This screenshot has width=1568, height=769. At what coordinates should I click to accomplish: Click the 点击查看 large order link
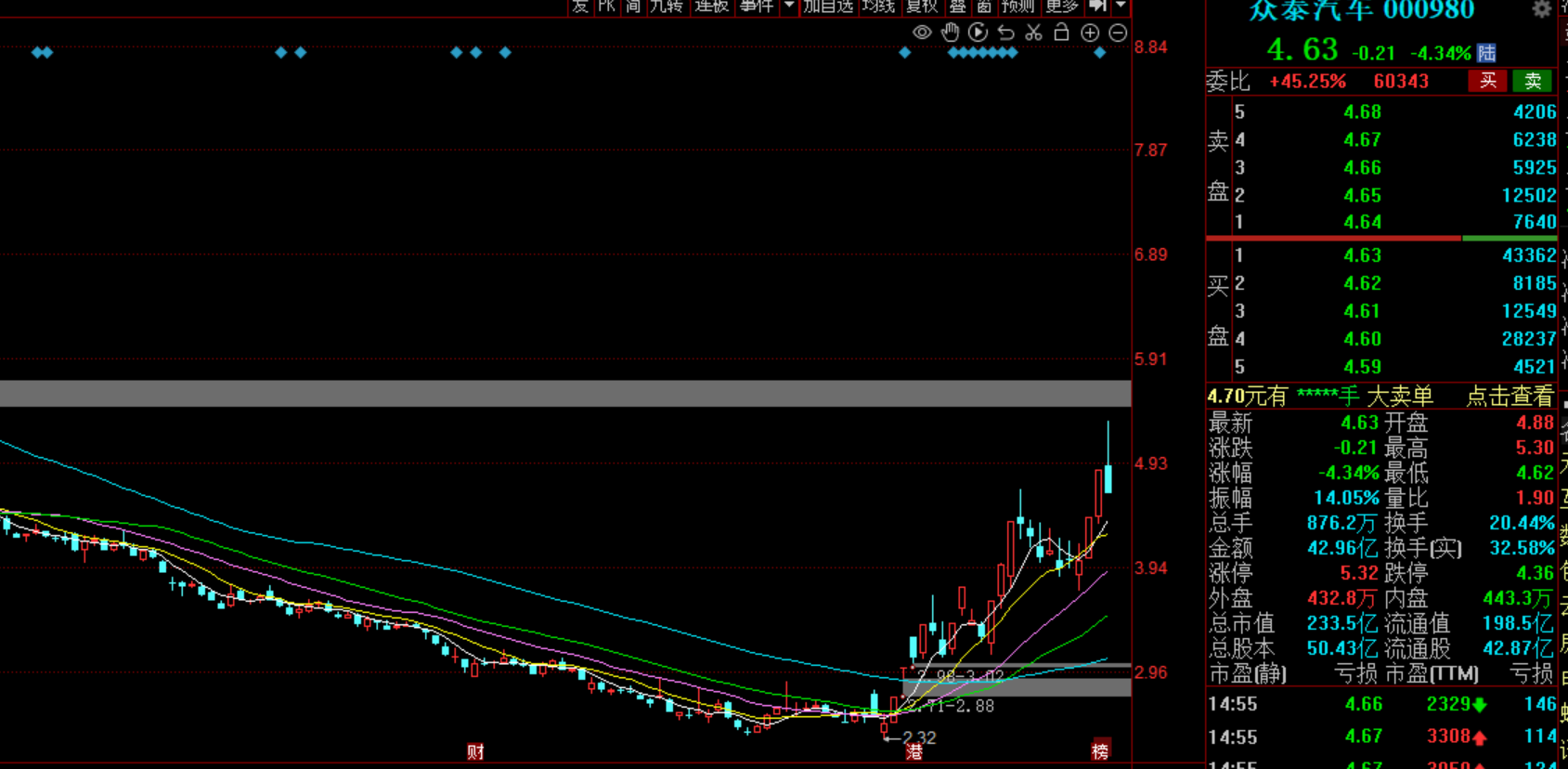[1509, 397]
